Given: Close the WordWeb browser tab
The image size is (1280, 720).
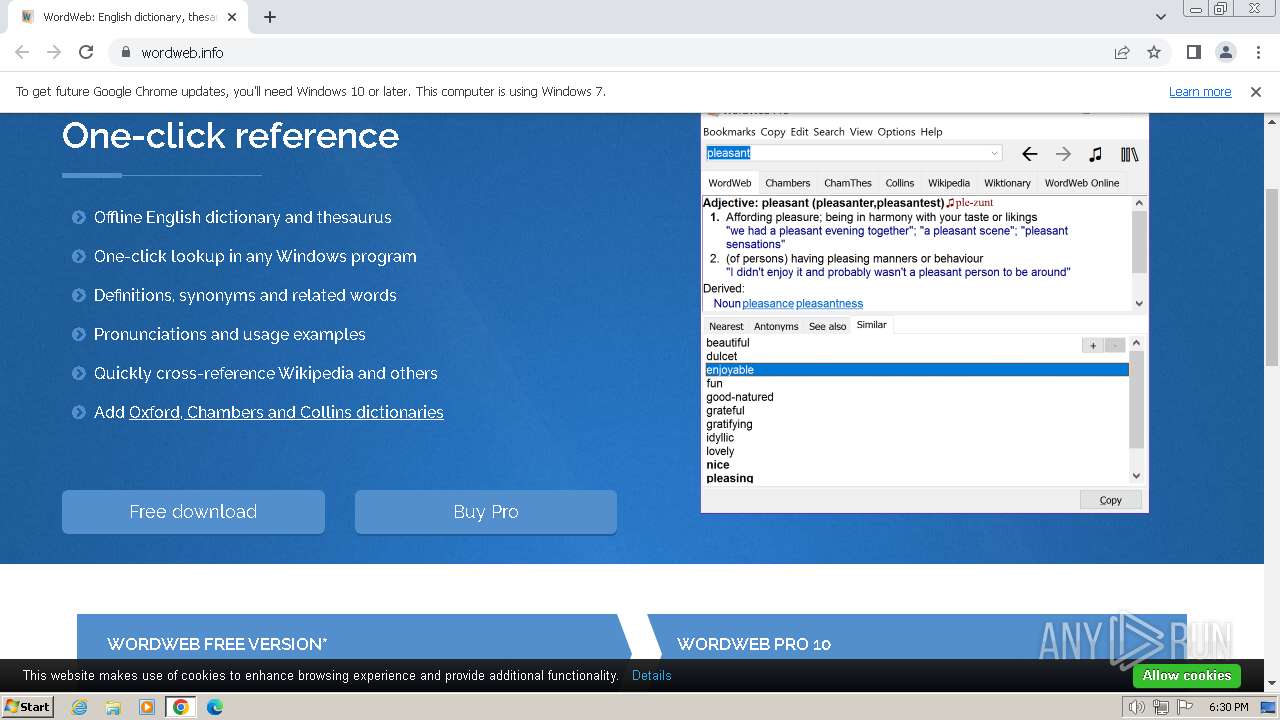Looking at the screenshot, I should point(232,17).
